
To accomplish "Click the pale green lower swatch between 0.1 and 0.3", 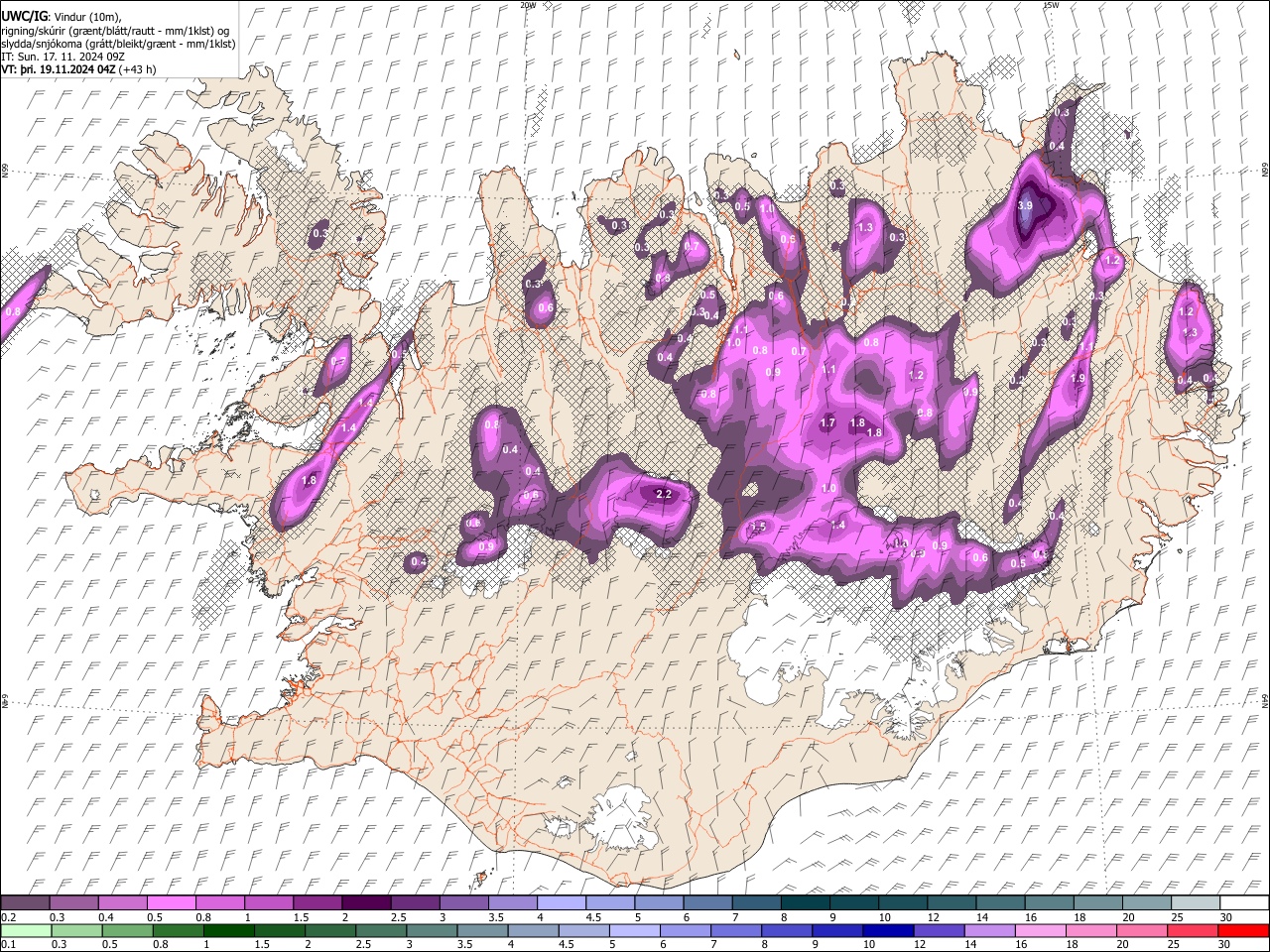I will [x=25, y=931].
